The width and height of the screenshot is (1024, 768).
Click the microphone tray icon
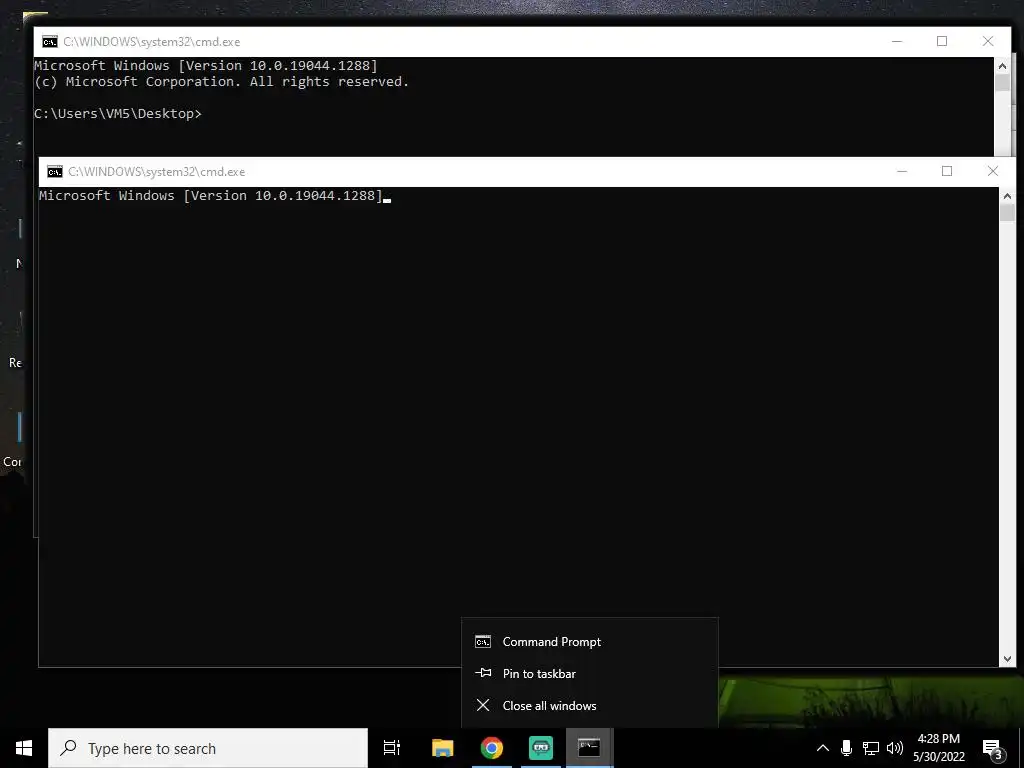846,748
